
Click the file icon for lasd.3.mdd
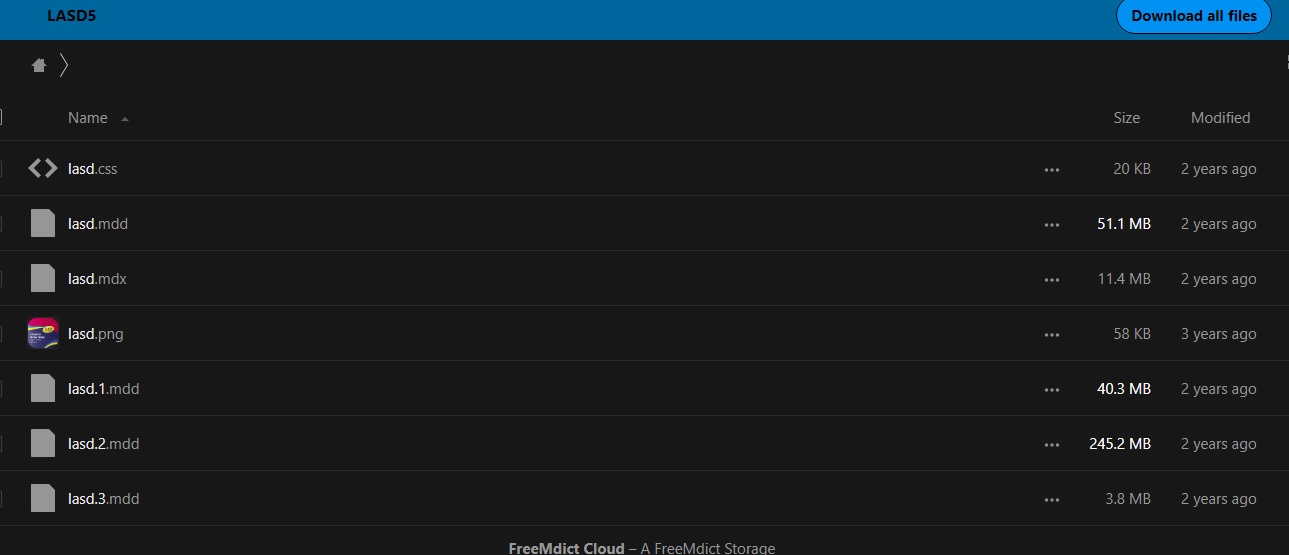pyautogui.click(x=43, y=499)
